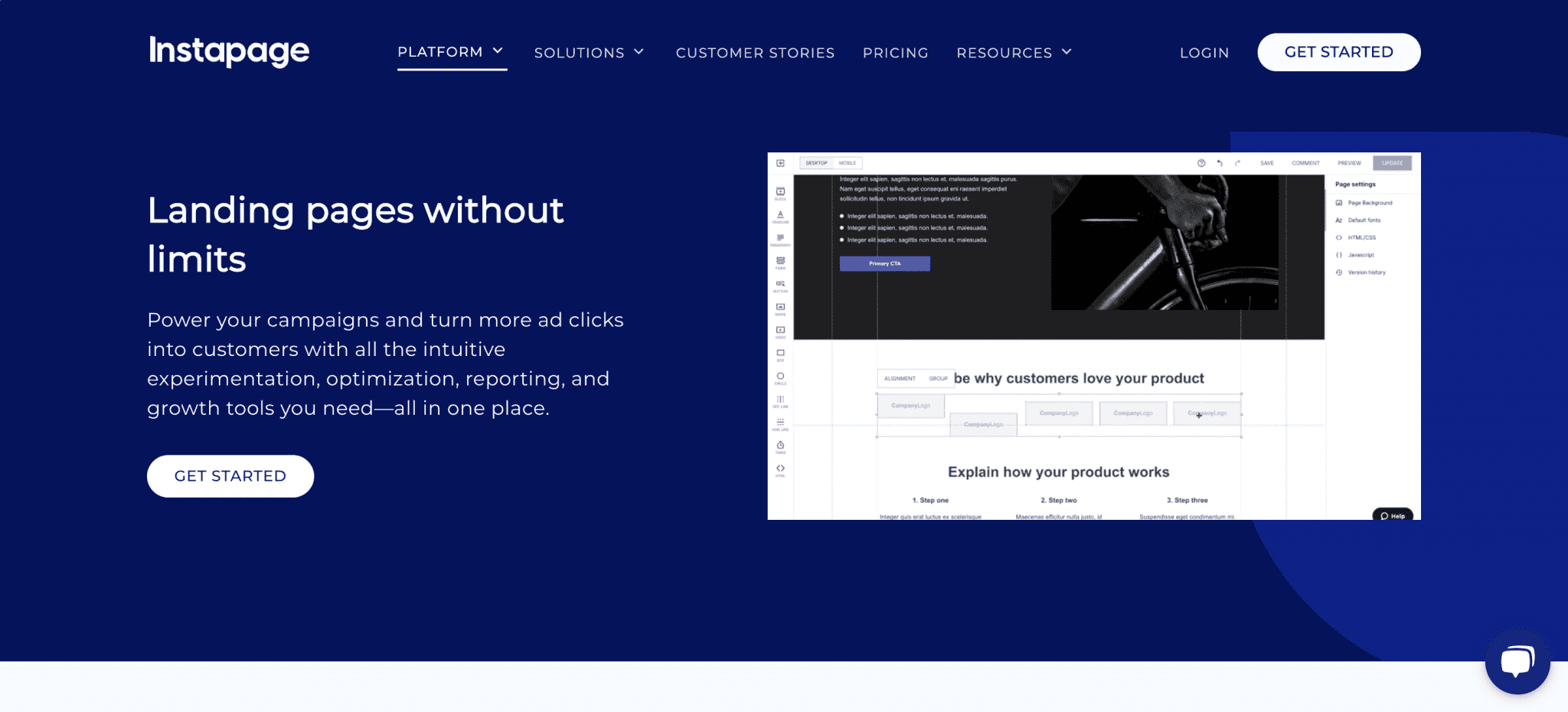
Task: Click the Instapage logo
Action: (229, 51)
